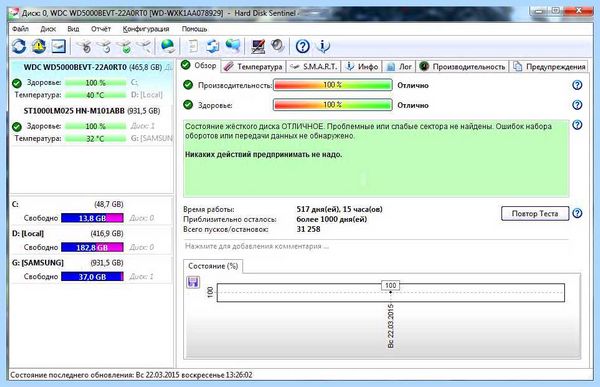Viewport: 600px width, 387px height.
Task: Click help icon next to Повтор Теста
Action: pyautogui.click(x=577, y=213)
